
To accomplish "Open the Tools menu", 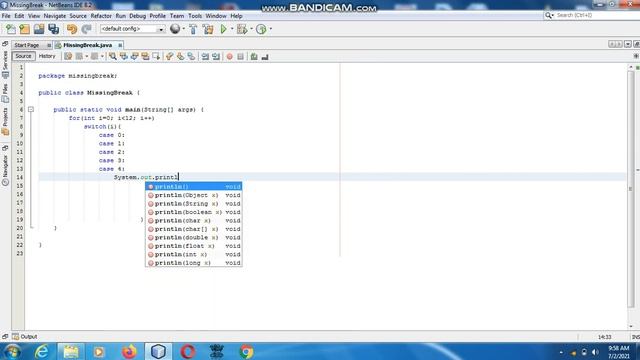I will (x=195, y=16).
